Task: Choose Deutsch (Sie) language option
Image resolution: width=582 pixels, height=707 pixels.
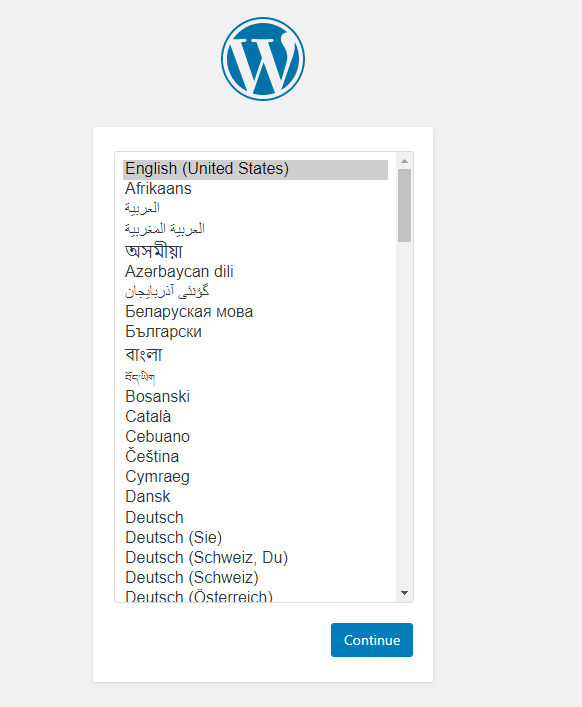Action: pos(255,537)
